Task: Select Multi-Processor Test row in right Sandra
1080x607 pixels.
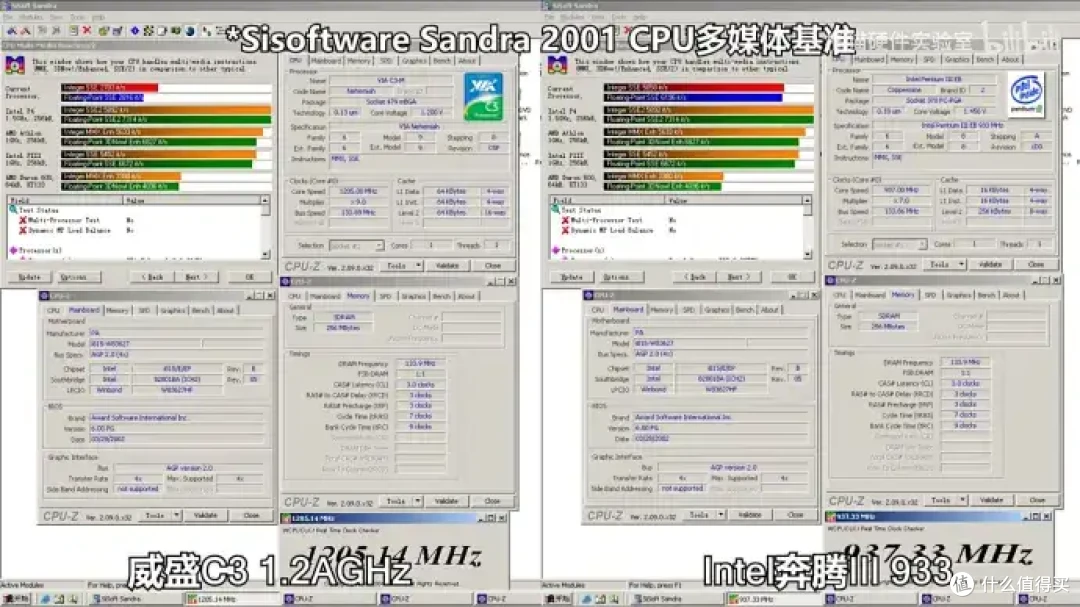Action: point(606,220)
